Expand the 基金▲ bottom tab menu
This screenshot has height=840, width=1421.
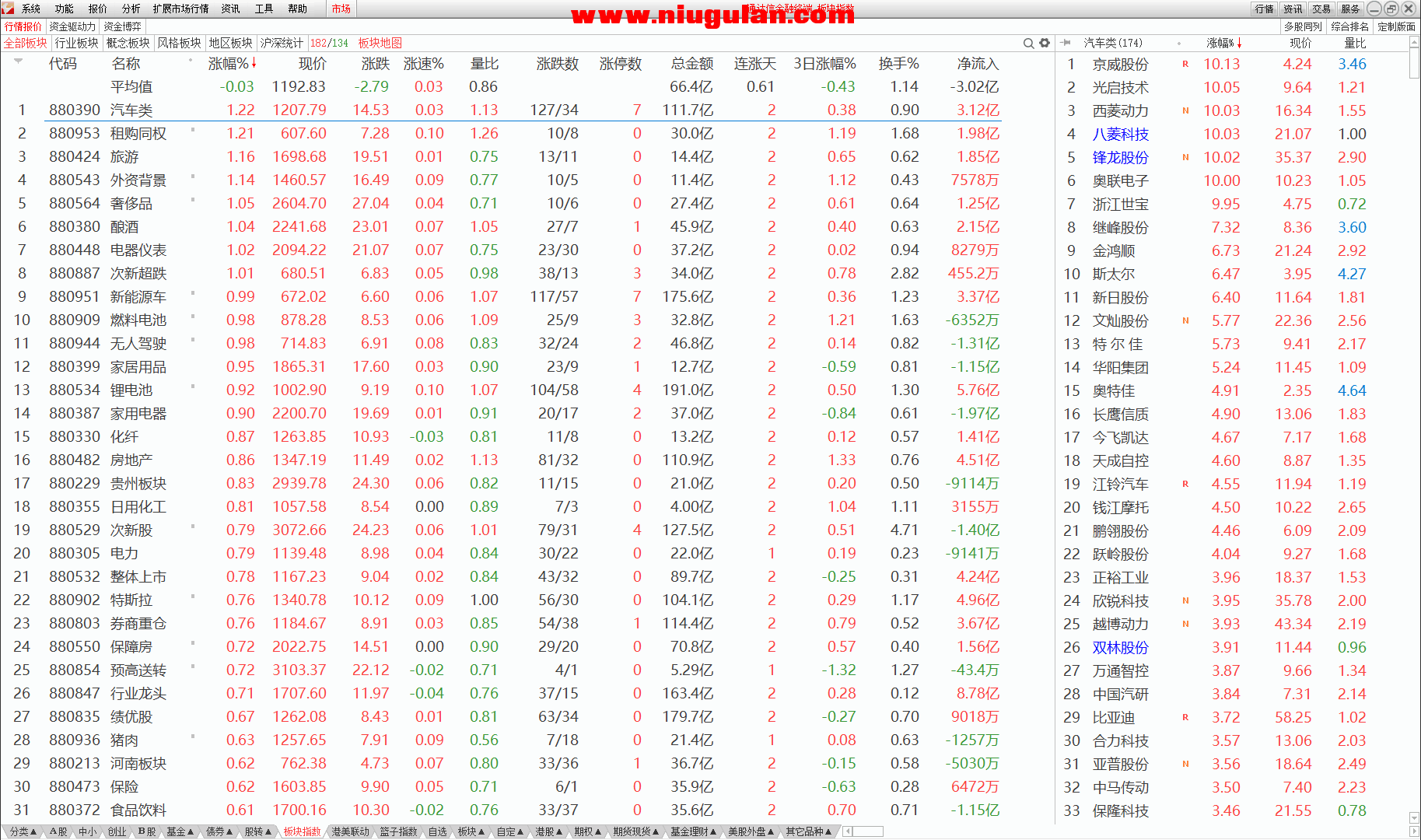(180, 831)
